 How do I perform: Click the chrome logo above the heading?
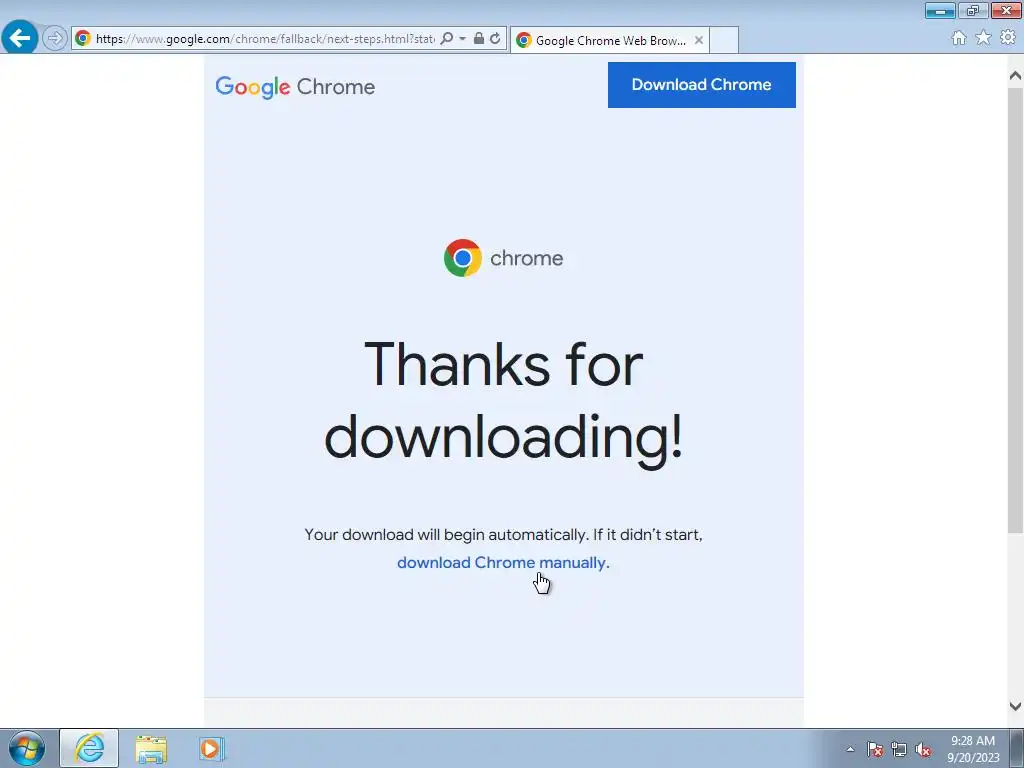coord(503,258)
